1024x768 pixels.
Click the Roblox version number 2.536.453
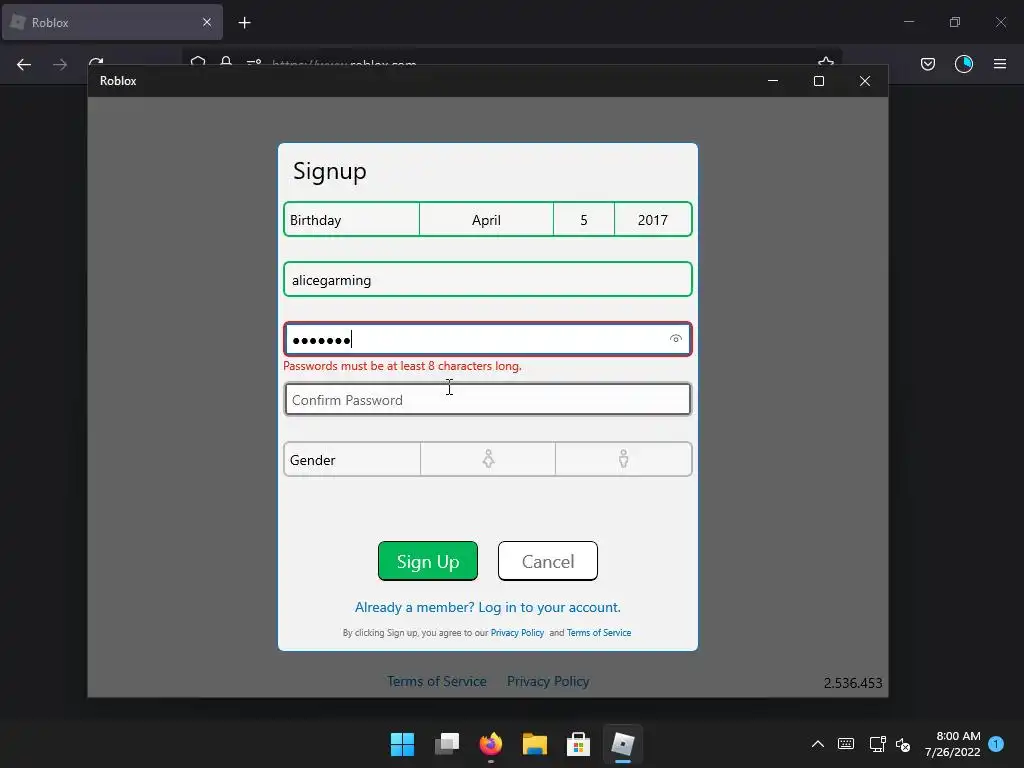(x=853, y=683)
